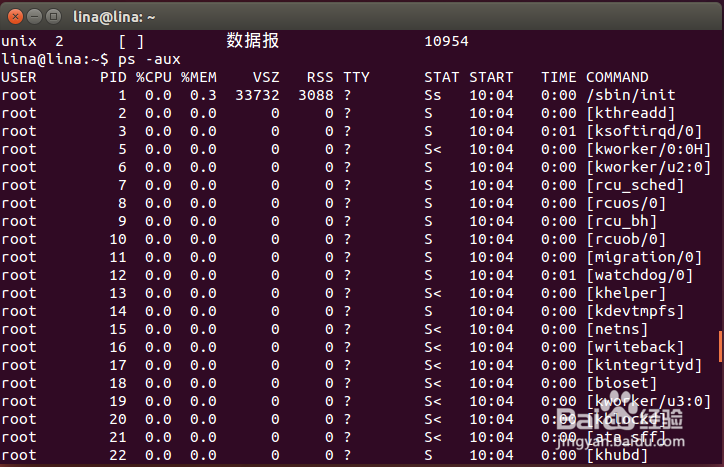Click the RSS column header
724x467 pixels.
(x=320, y=77)
